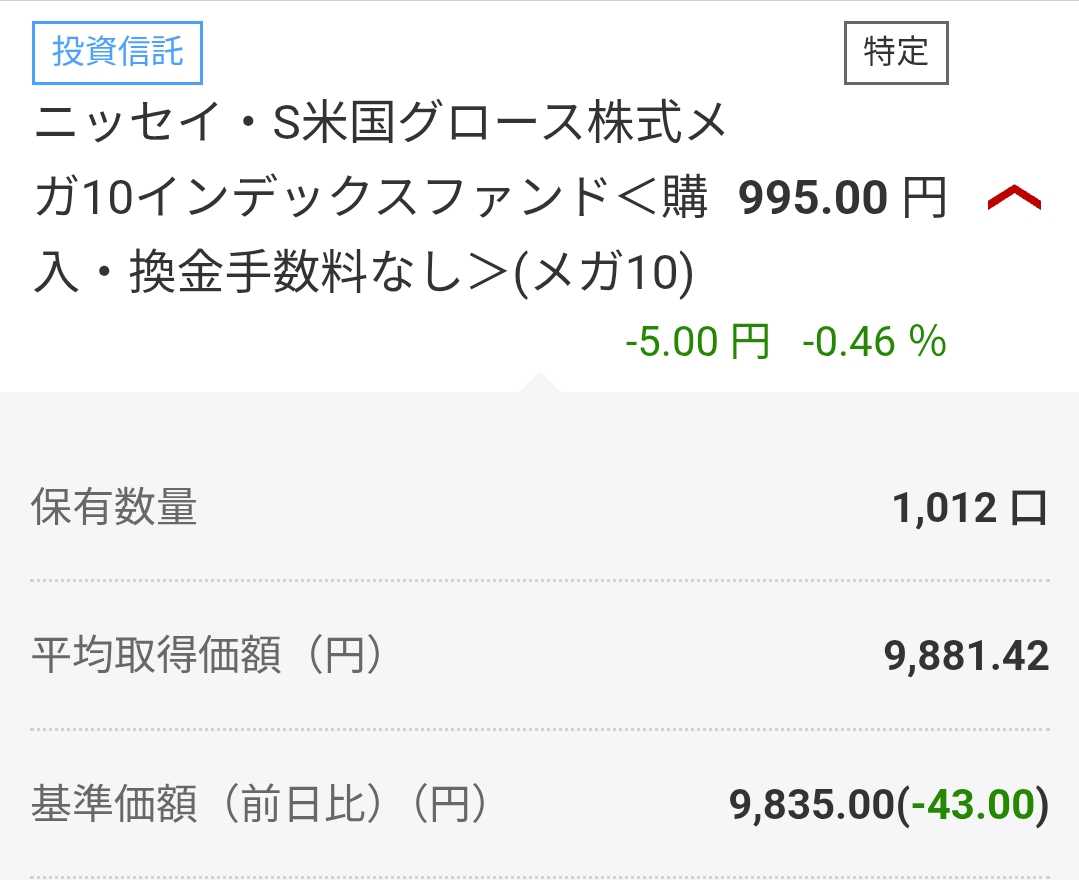Select the 基準価額(前日比)(円) row label
The height and width of the screenshot is (880, 1079).
click(259, 804)
